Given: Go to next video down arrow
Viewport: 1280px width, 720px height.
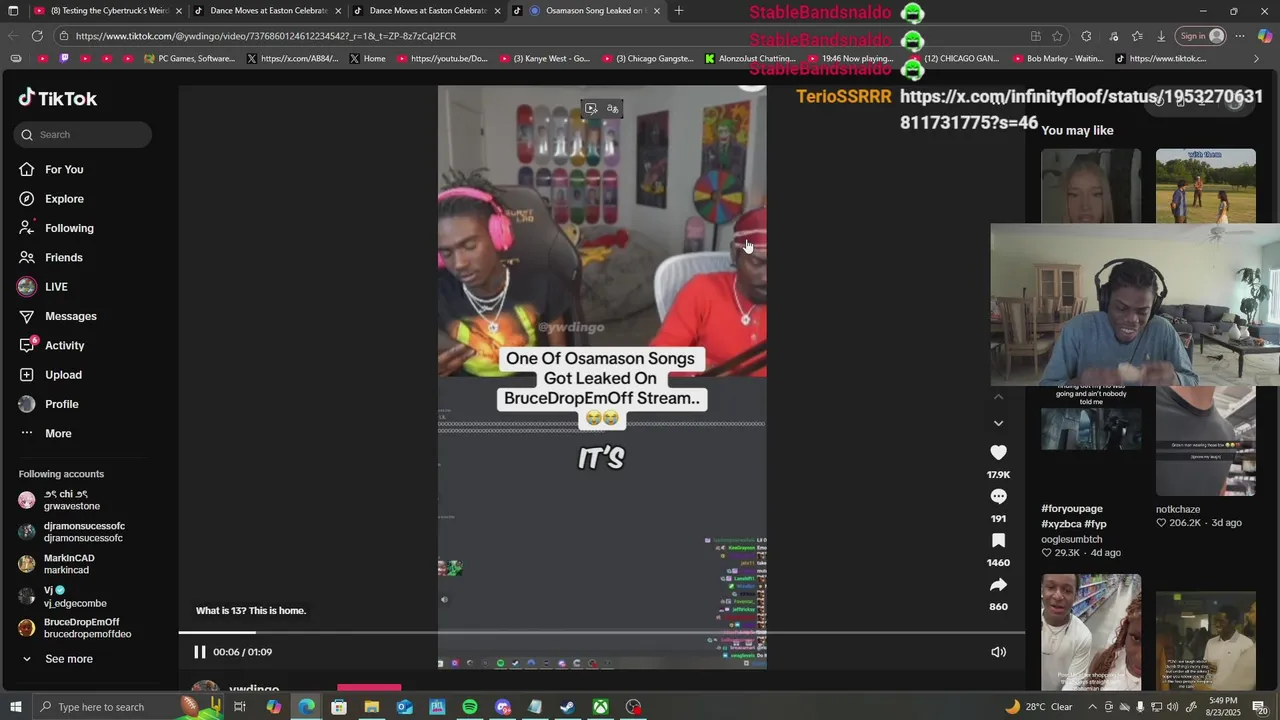Looking at the screenshot, I should click(998, 423).
